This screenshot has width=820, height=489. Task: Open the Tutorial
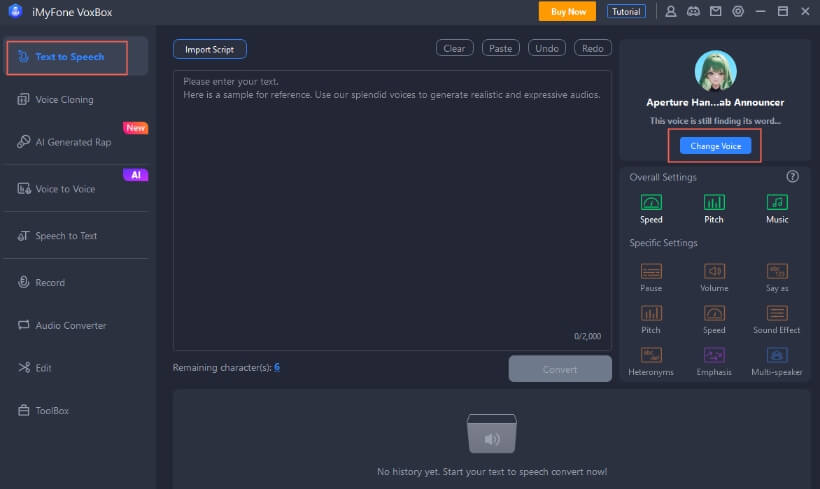tap(626, 12)
